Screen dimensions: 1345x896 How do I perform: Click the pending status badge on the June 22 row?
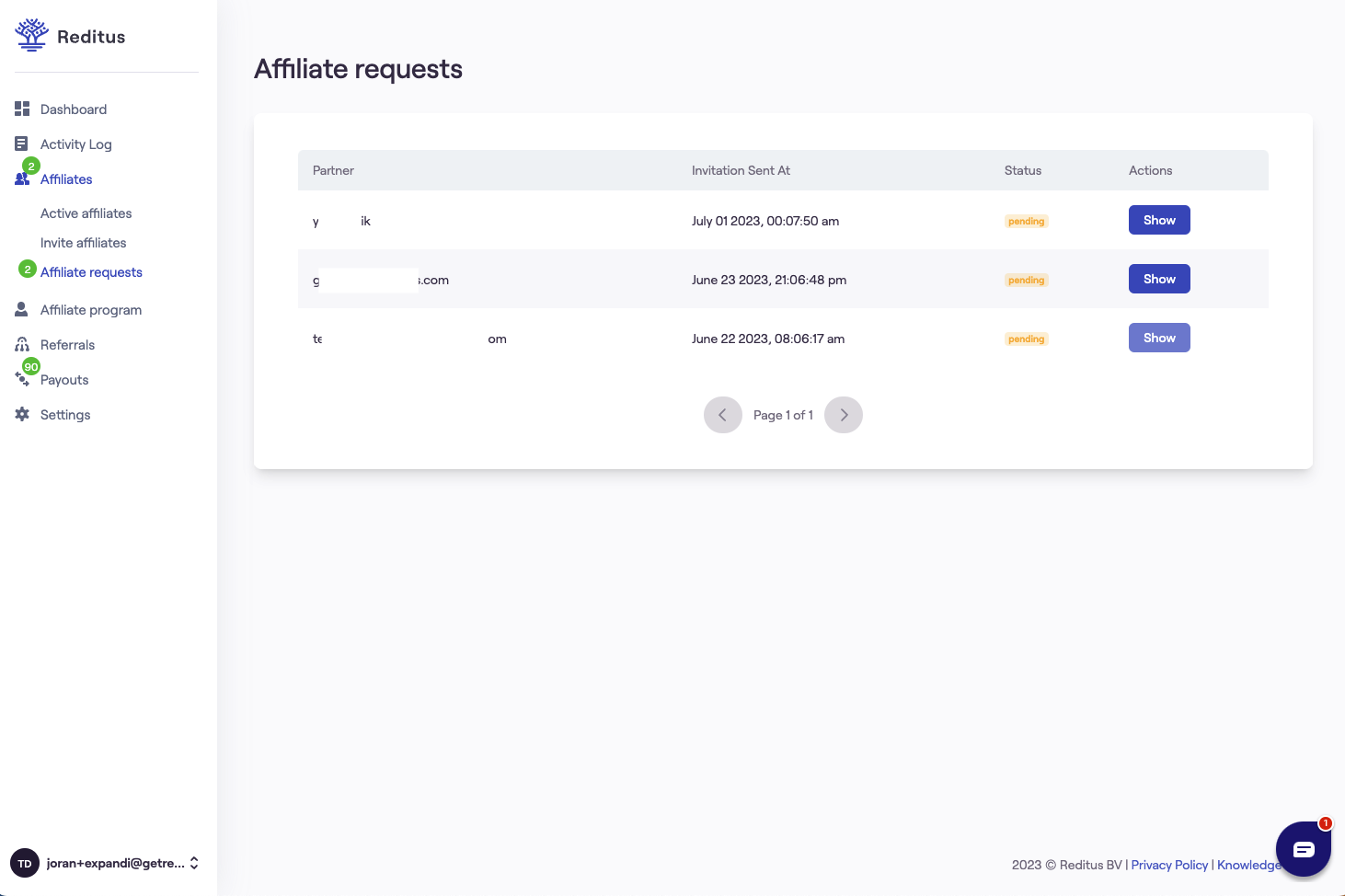coord(1026,339)
